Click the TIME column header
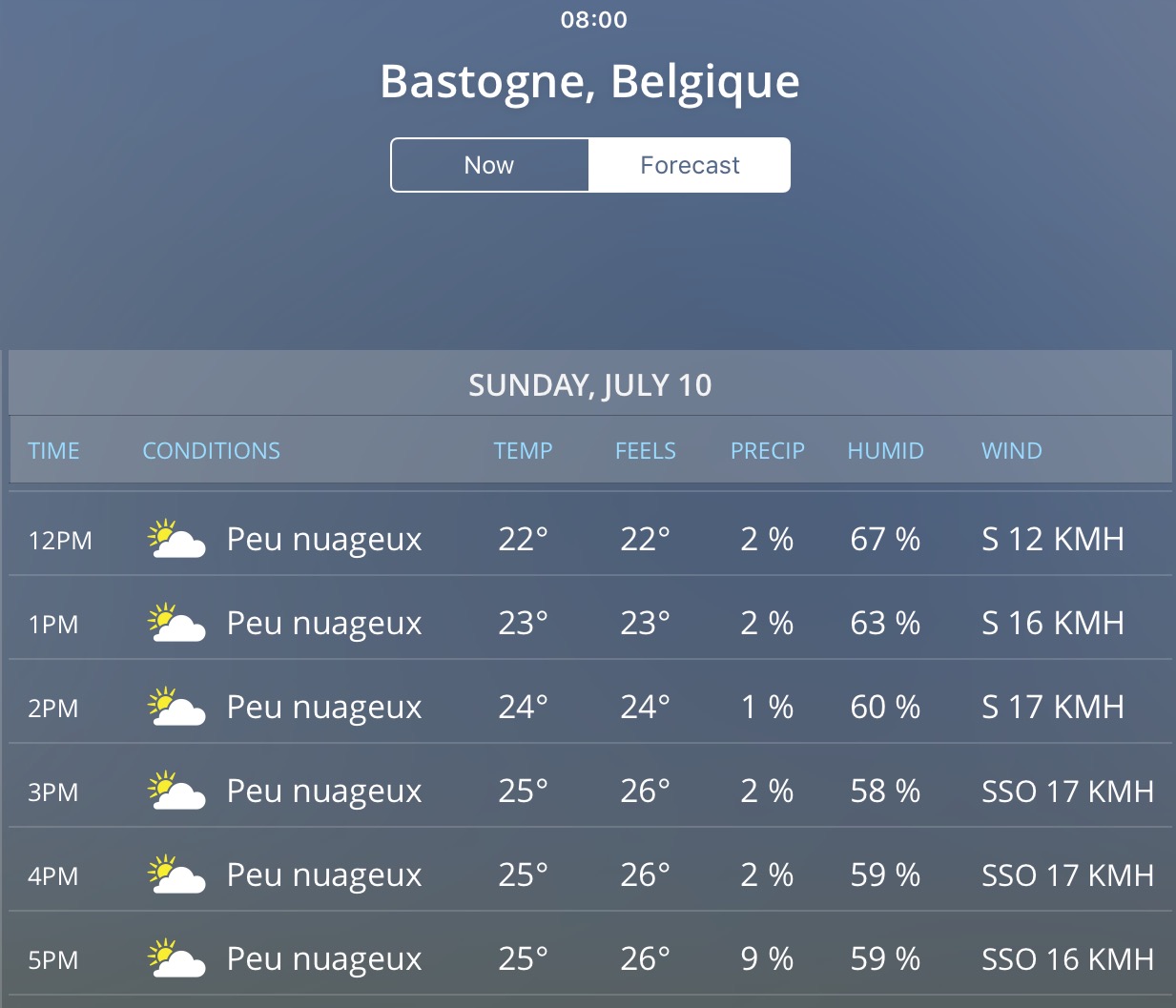 click(53, 451)
